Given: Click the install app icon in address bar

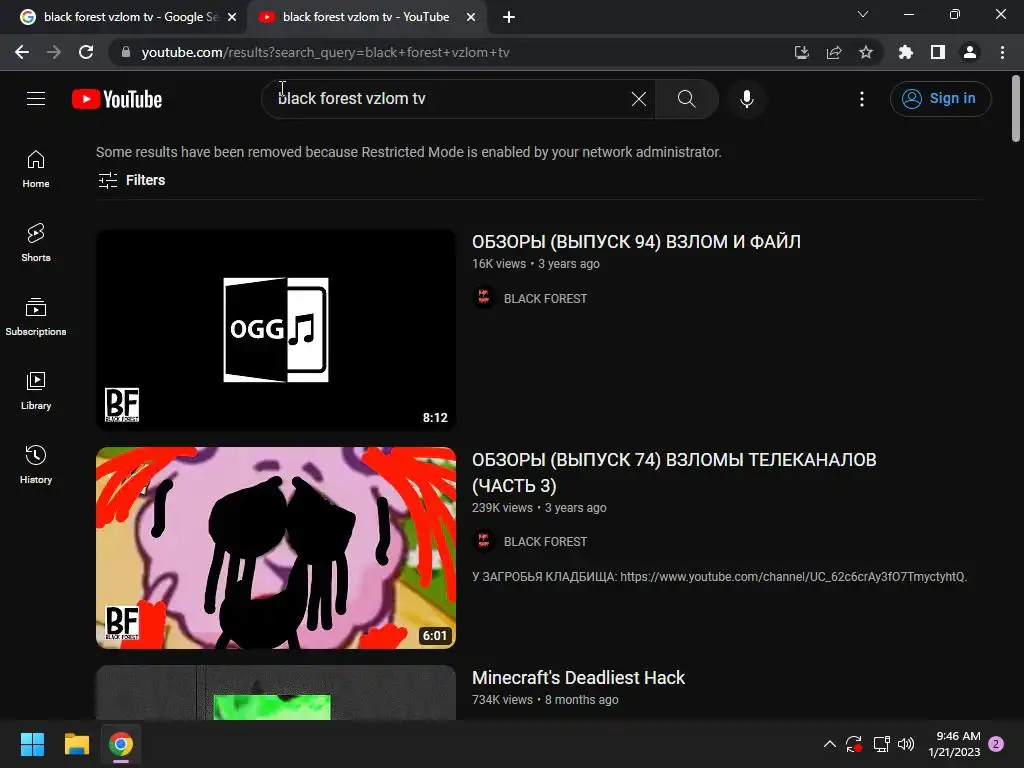Looking at the screenshot, I should 801,52.
